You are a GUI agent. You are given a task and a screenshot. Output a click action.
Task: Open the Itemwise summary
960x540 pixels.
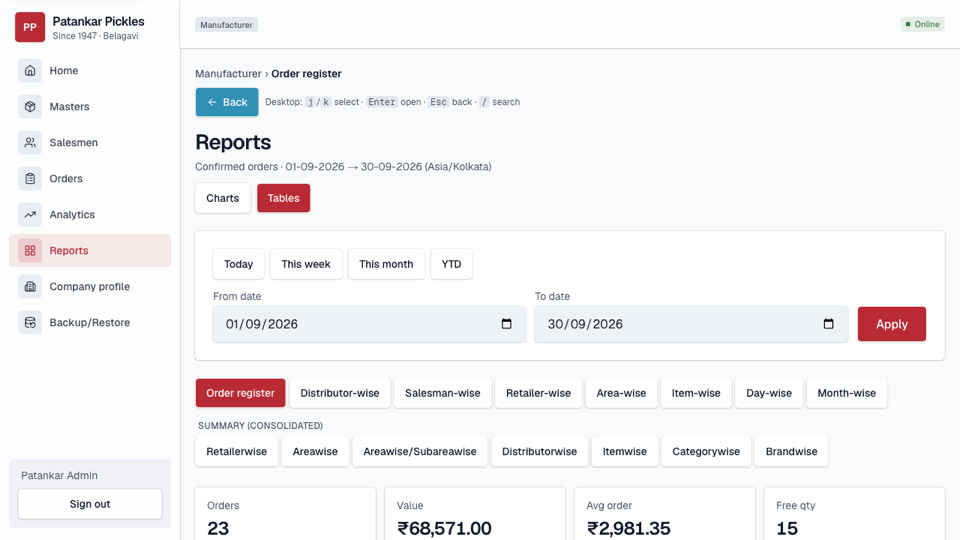tap(624, 452)
